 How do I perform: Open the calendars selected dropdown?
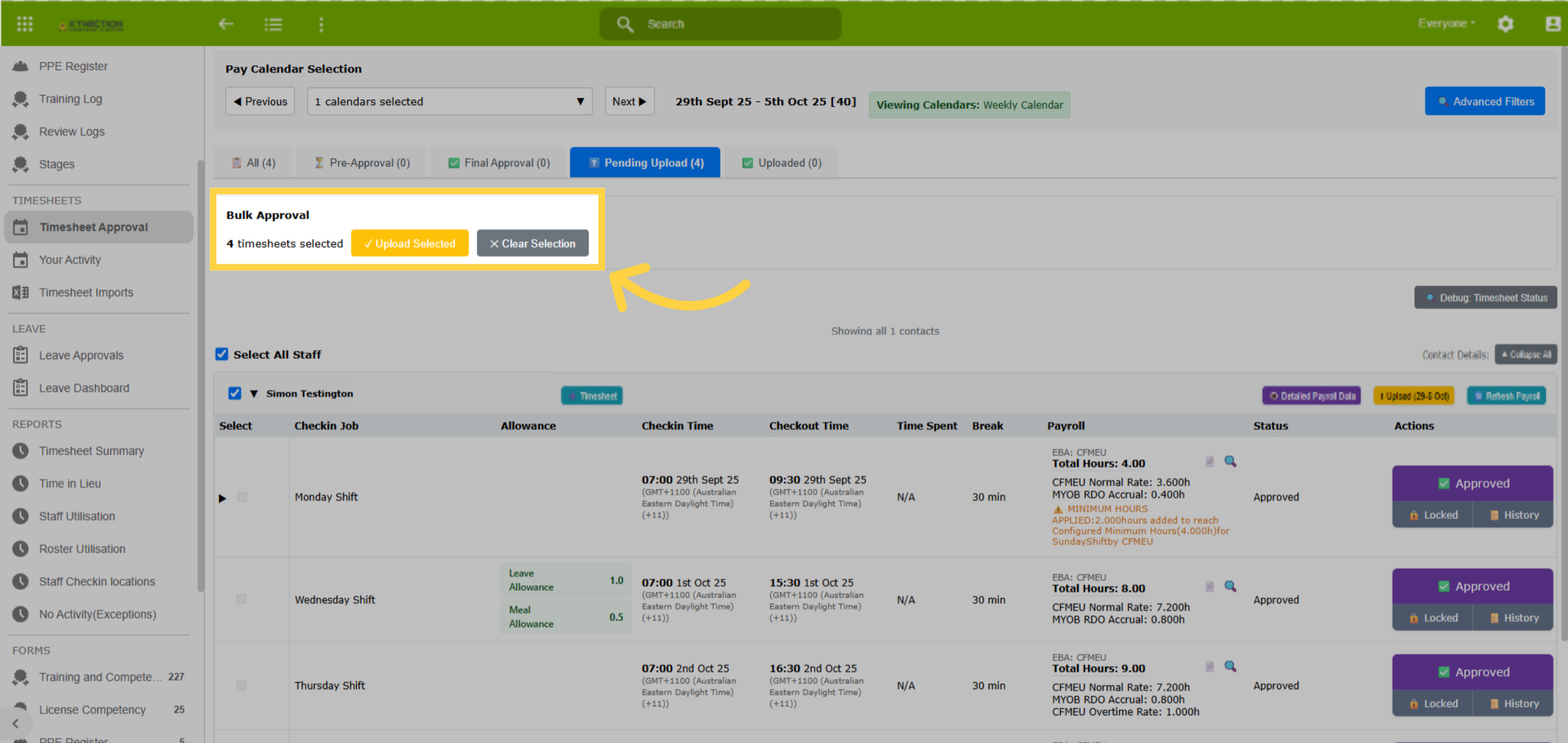[449, 101]
